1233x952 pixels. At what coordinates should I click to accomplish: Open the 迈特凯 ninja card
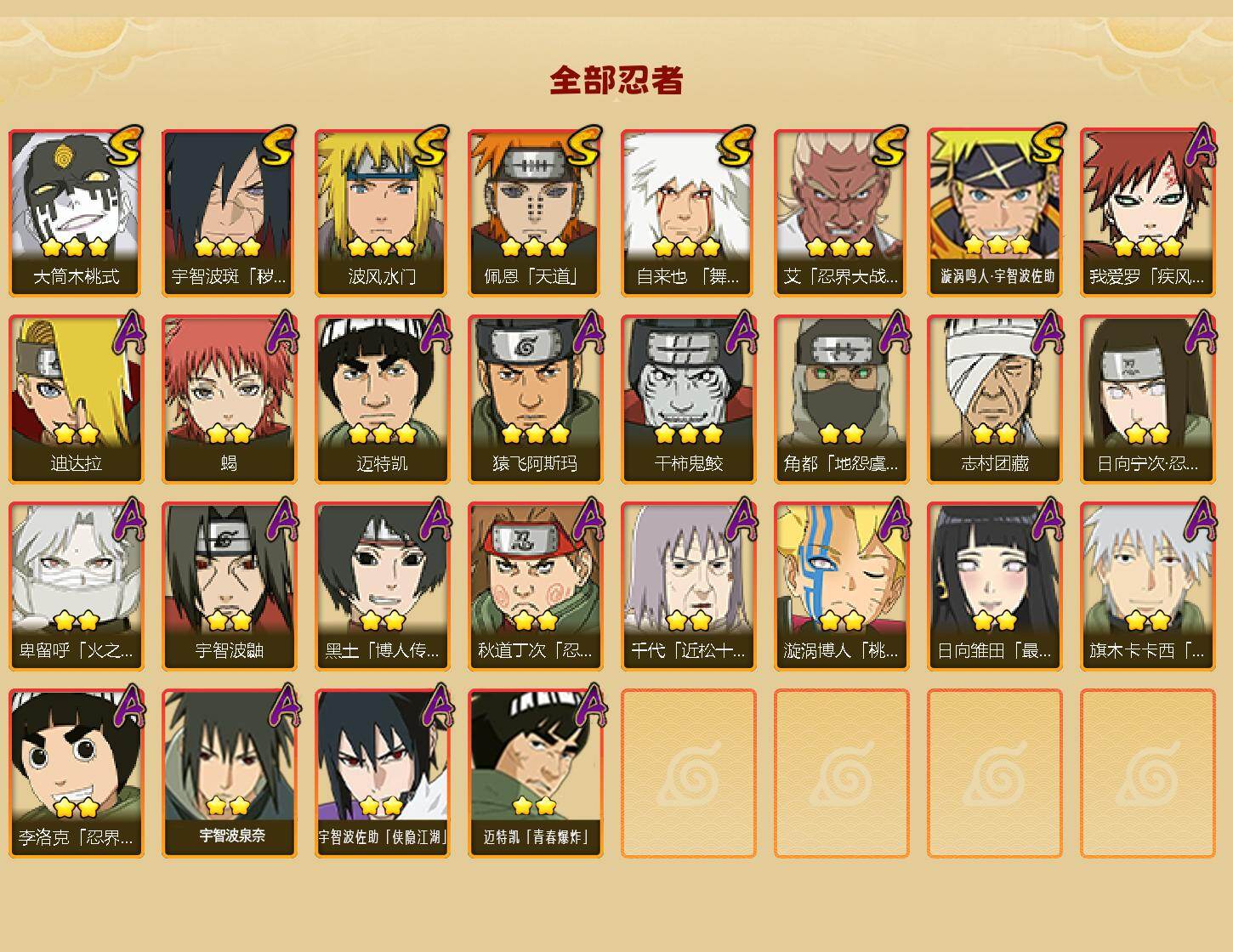[383, 399]
